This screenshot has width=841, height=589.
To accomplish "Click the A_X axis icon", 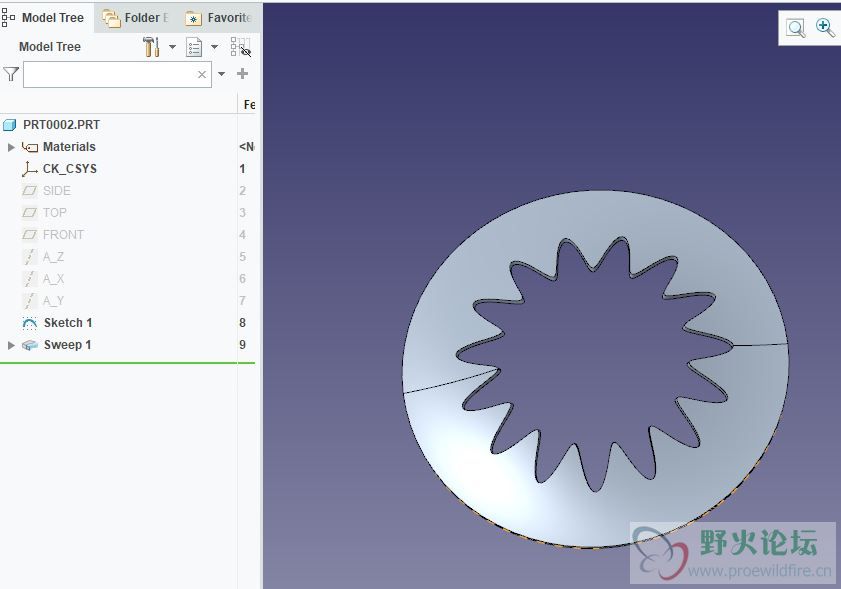I will point(29,279).
